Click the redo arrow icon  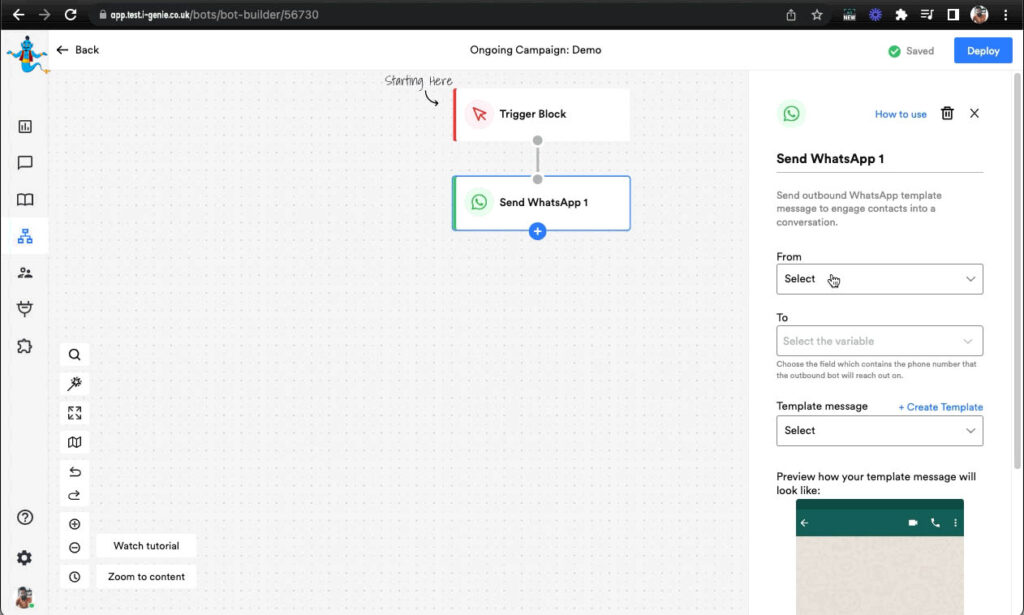(75, 495)
